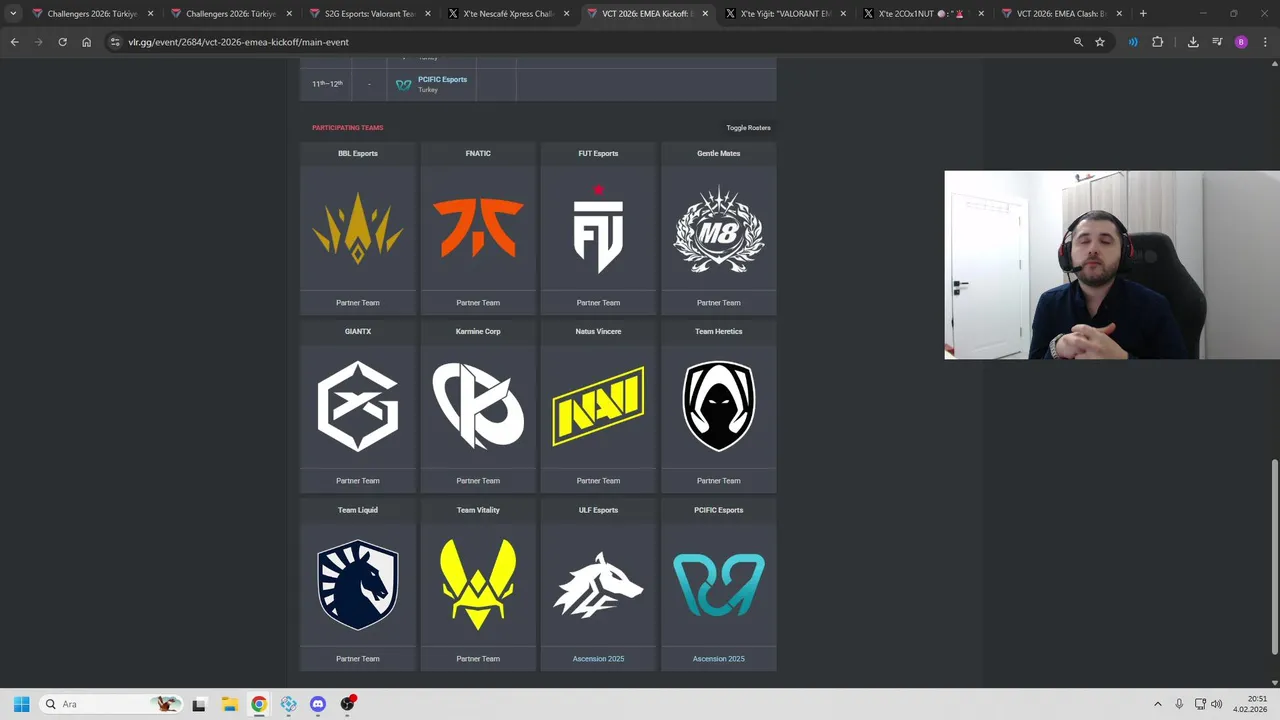Switch to VCT 2026: EMEA Clash tab
Image resolution: width=1280 pixels, height=720 pixels.
point(1063,14)
